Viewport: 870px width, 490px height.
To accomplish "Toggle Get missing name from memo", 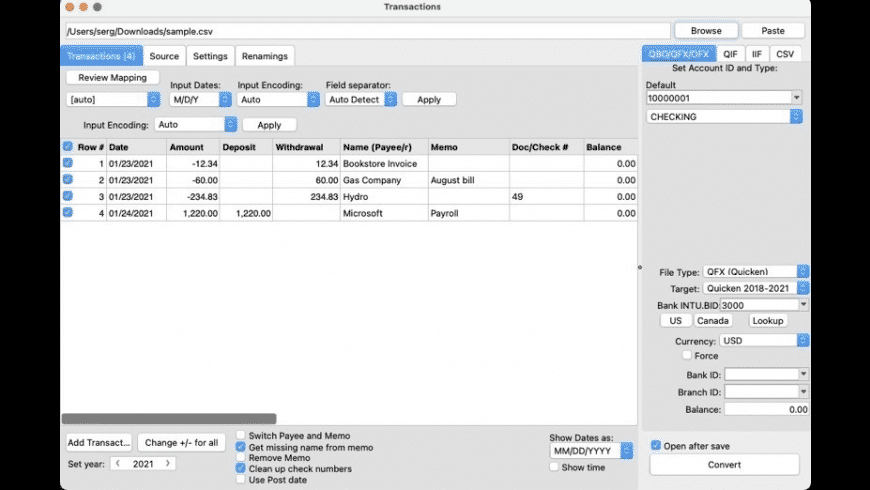I will [x=240, y=447].
